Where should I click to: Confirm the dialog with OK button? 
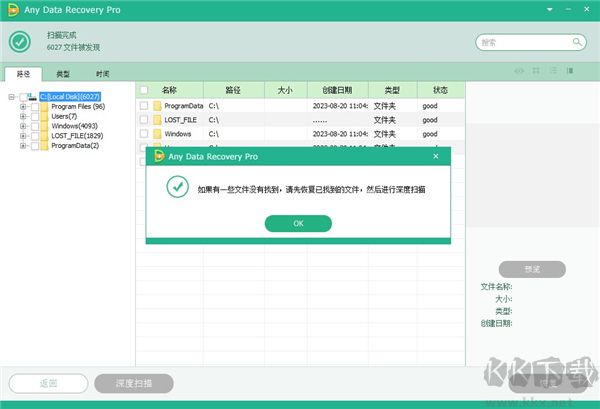click(298, 223)
